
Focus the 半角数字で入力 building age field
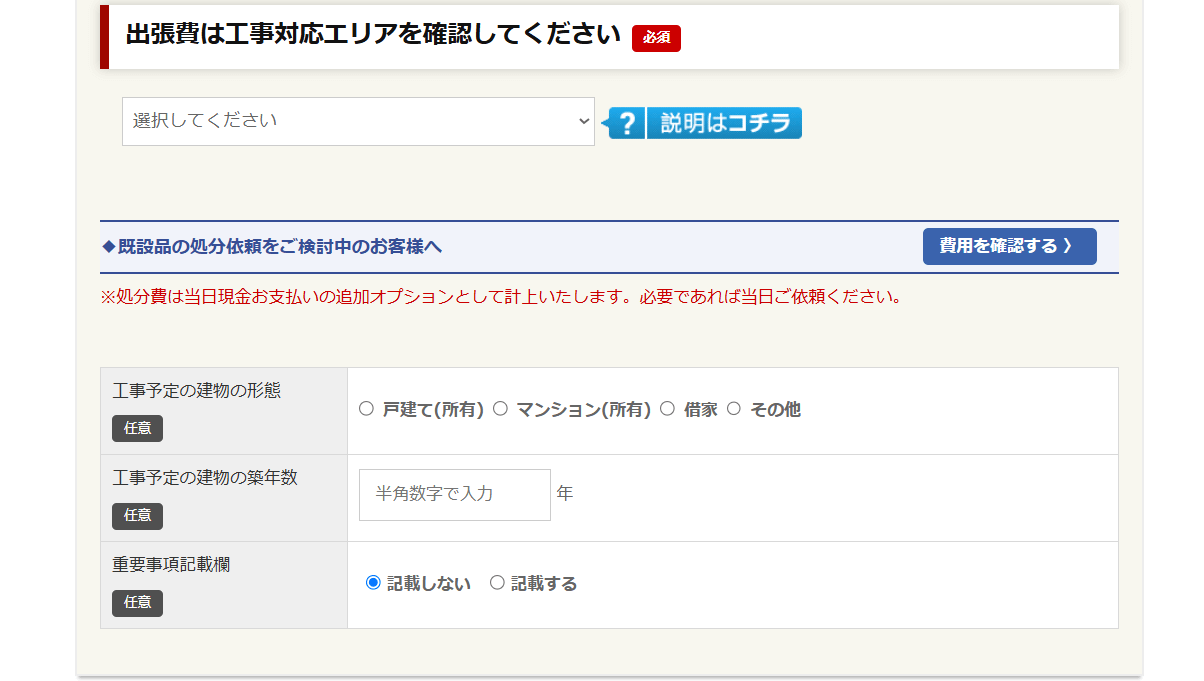click(x=454, y=494)
